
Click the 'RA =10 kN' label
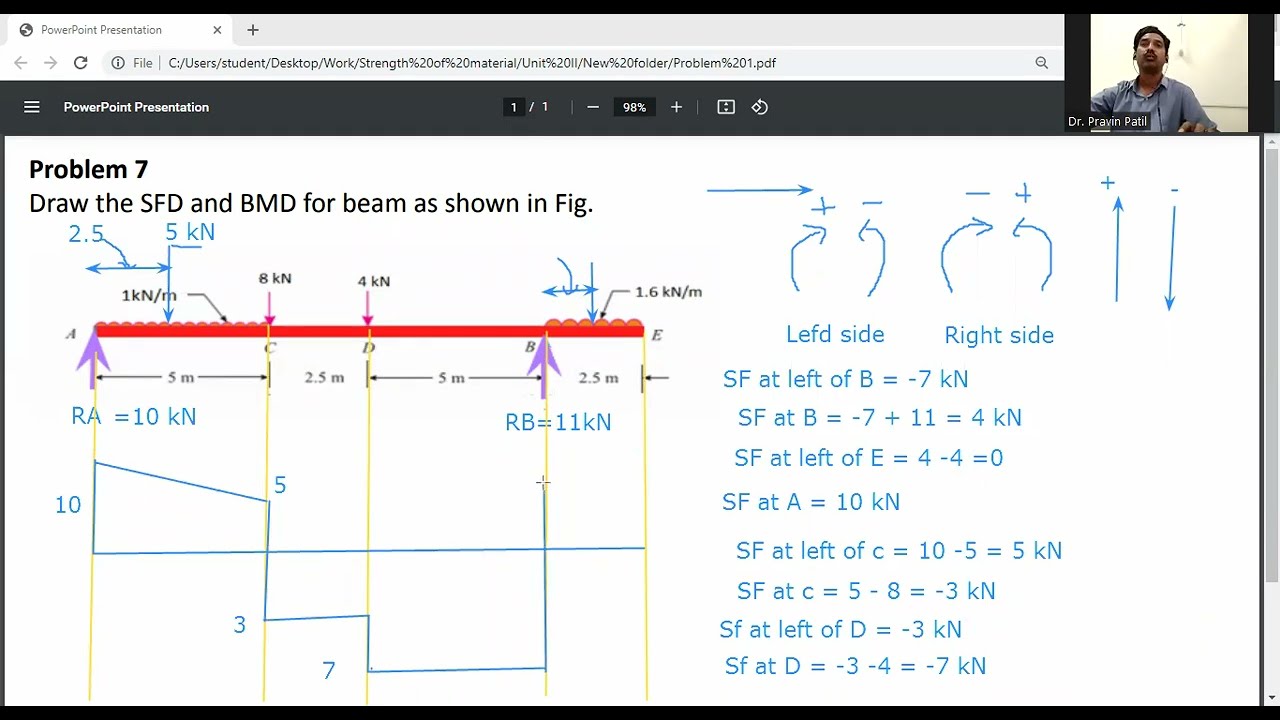tap(133, 417)
